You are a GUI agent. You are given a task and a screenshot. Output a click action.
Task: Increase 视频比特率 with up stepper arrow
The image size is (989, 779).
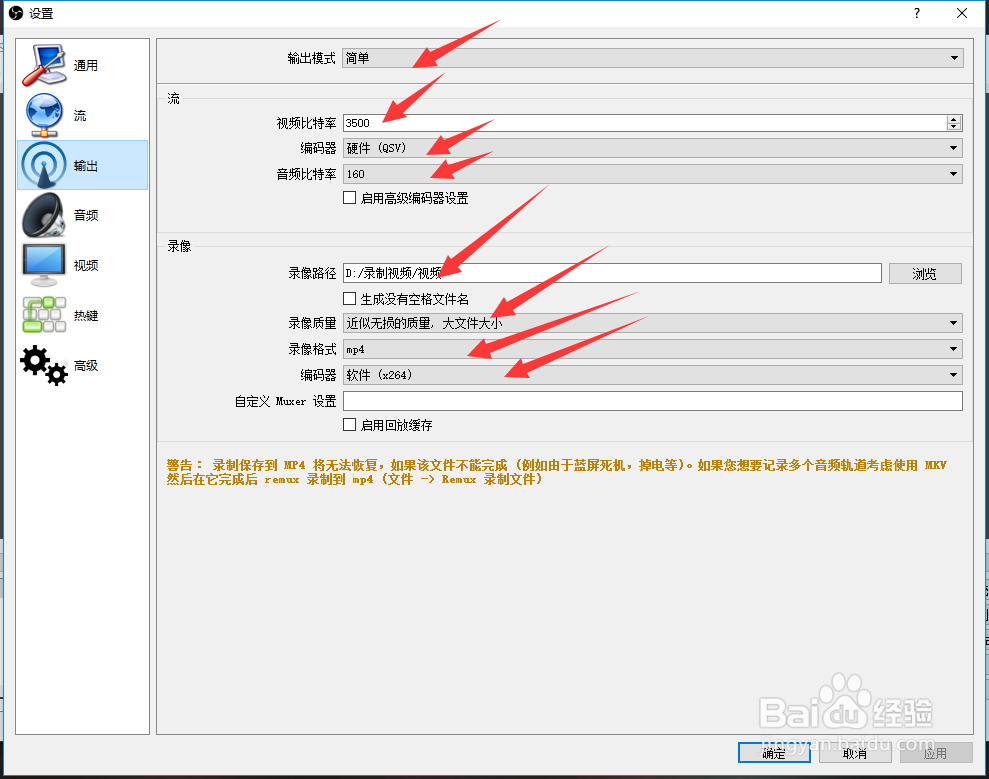(954, 119)
